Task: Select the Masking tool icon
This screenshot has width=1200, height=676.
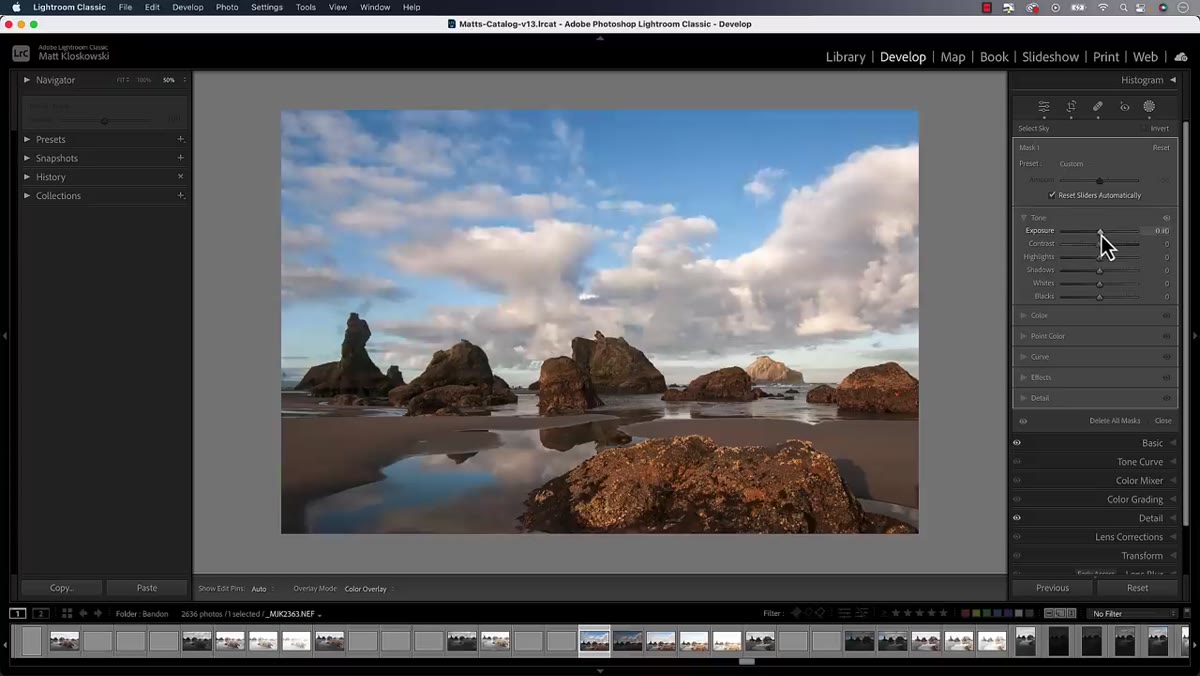Action: click(1149, 106)
